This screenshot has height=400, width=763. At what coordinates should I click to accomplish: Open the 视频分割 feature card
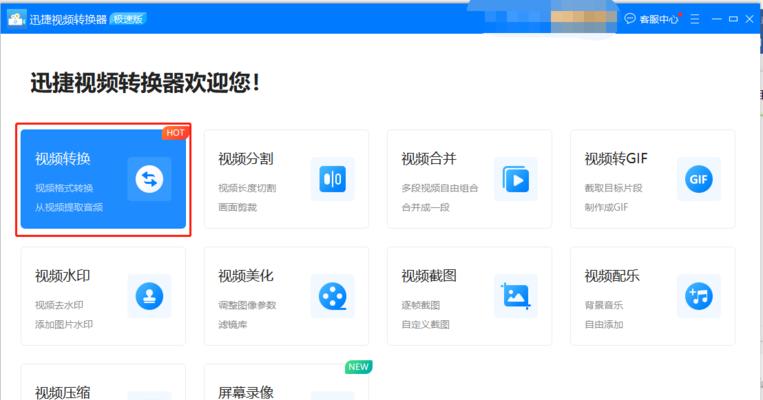287,179
